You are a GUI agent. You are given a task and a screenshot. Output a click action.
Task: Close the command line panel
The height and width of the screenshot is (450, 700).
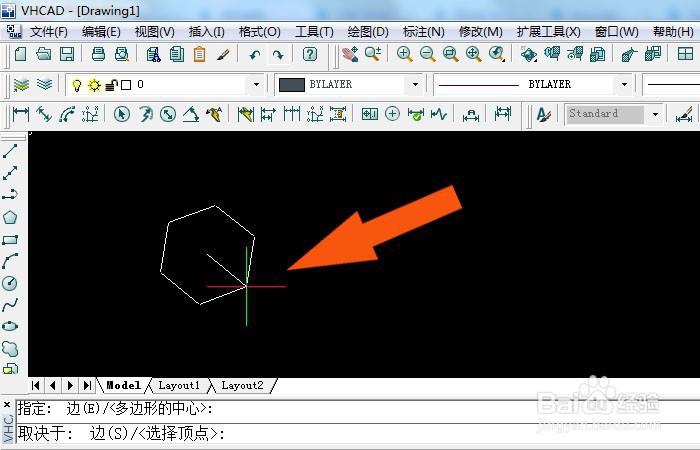(x=7, y=405)
